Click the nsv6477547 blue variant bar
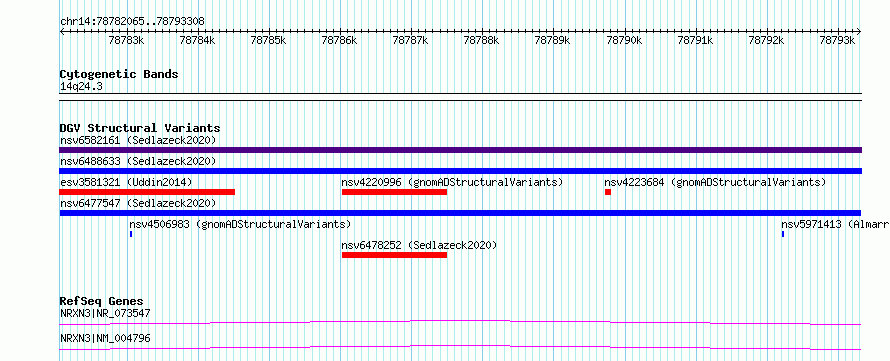890x361 pixels. pyautogui.click(x=460, y=213)
